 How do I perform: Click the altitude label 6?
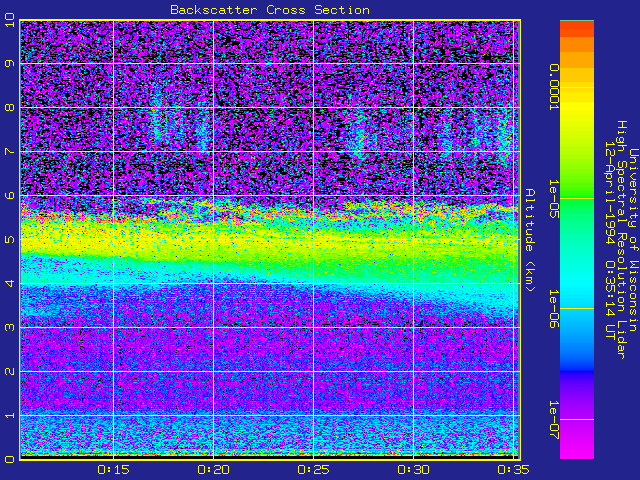9,195
